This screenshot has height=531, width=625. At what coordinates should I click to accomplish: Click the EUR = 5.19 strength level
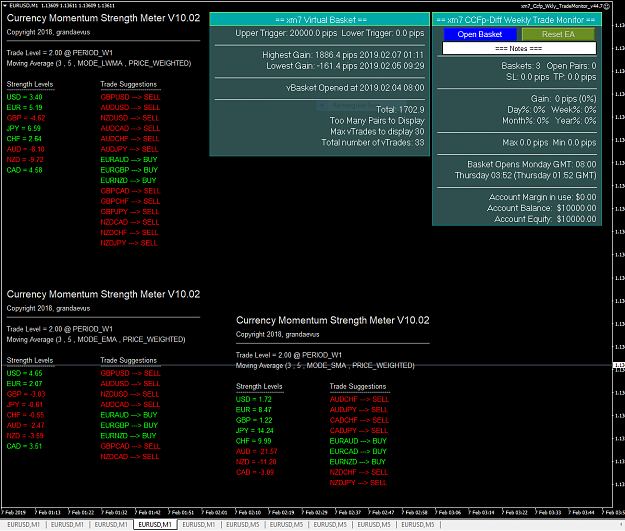pos(24,108)
